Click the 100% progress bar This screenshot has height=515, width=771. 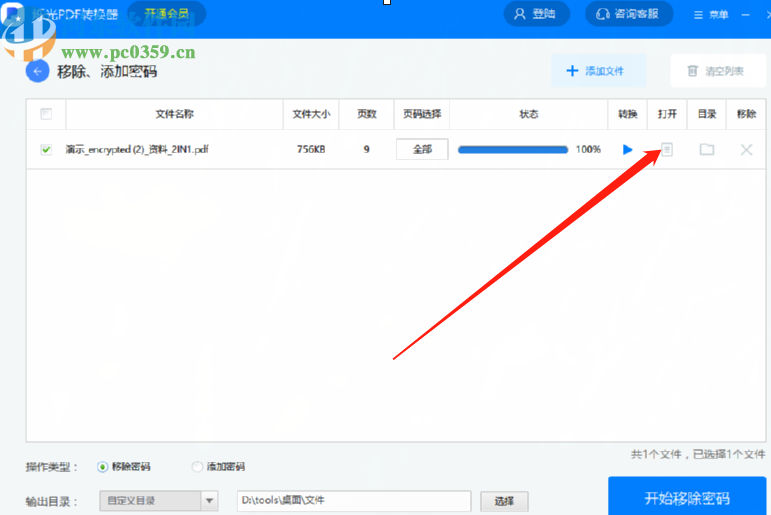pyautogui.click(x=513, y=150)
